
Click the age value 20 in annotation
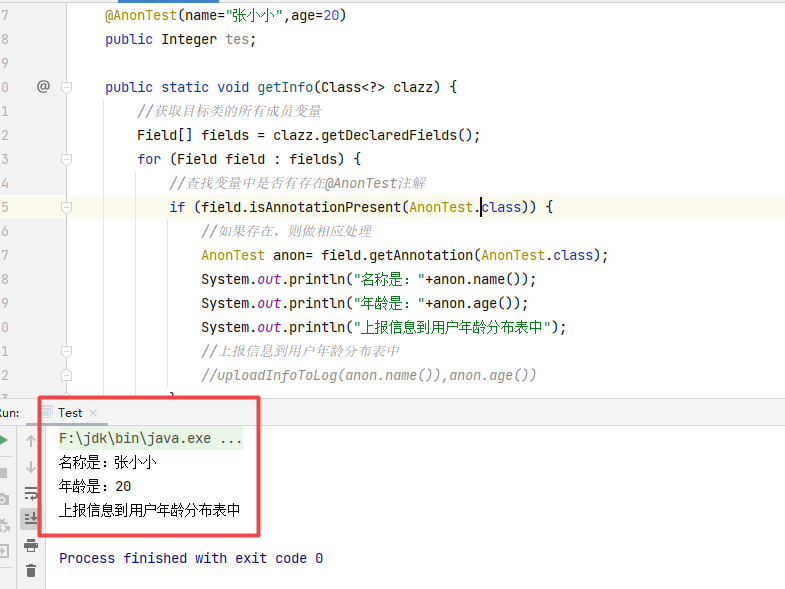[331, 15]
